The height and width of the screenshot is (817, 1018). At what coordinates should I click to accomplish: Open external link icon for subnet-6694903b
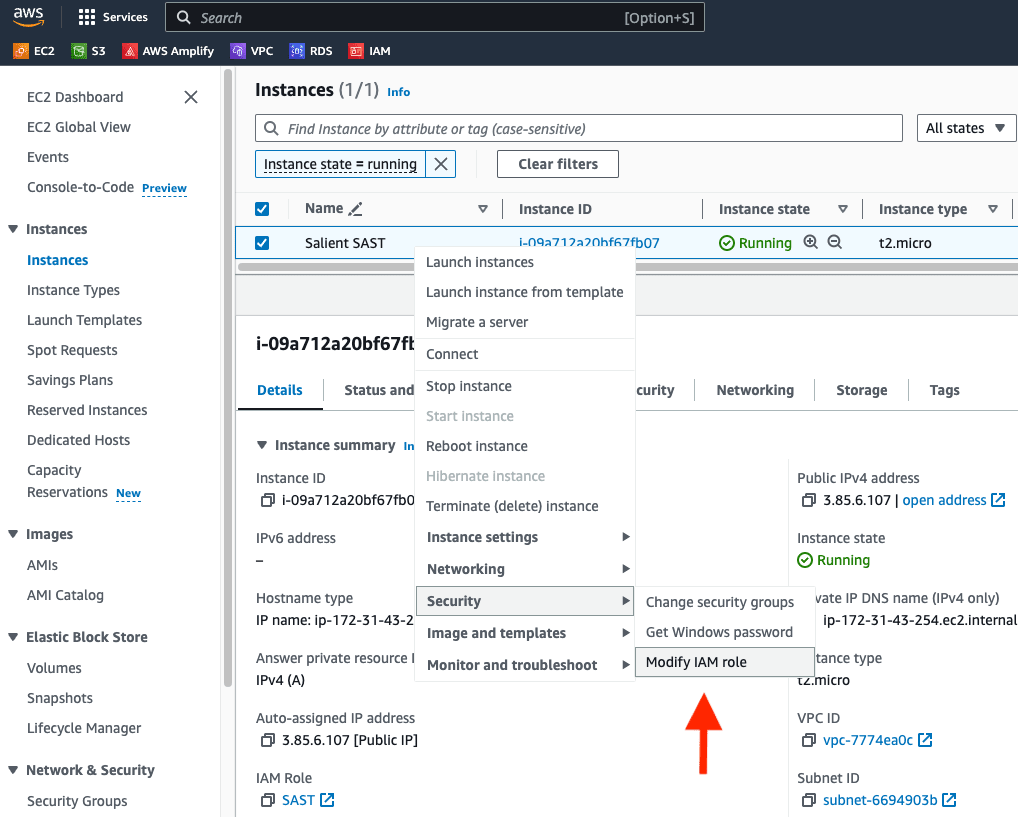(949, 800)
